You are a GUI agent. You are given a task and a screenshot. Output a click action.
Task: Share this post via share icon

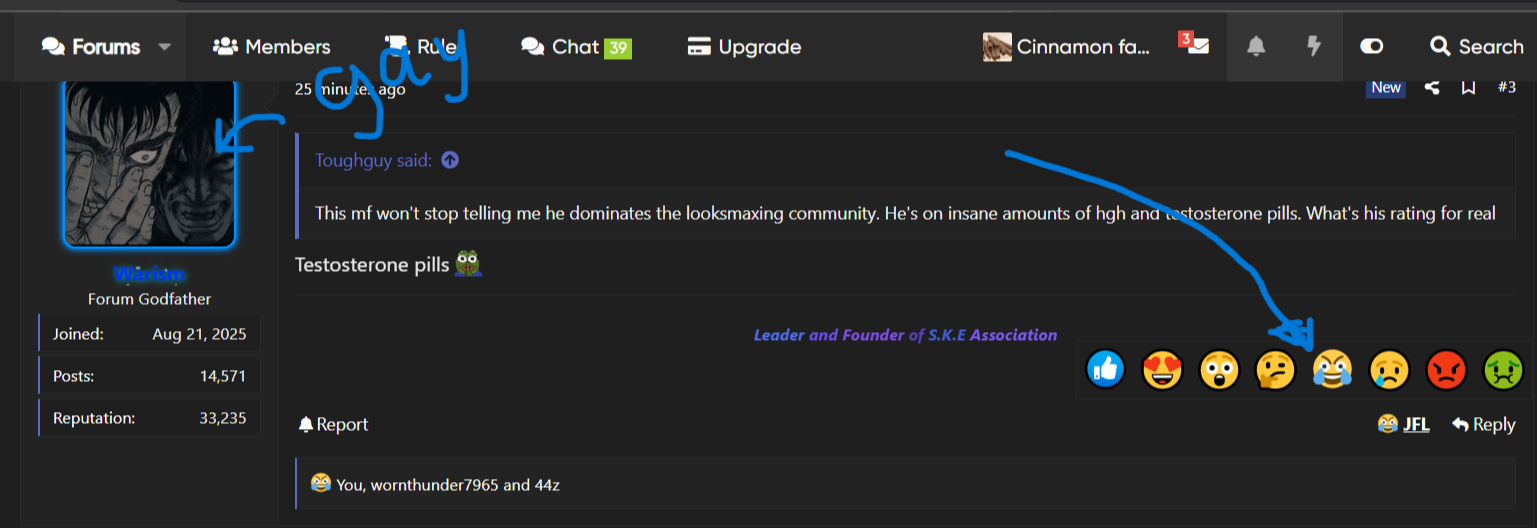(1432, 88)
